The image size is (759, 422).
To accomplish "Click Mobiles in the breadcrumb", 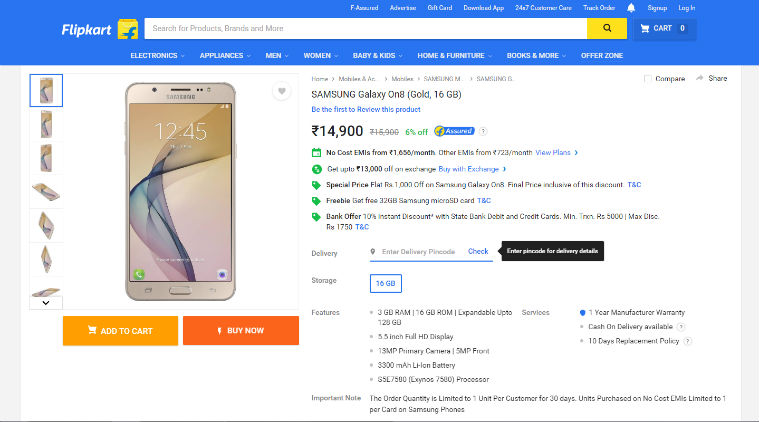I will (402, 78).
